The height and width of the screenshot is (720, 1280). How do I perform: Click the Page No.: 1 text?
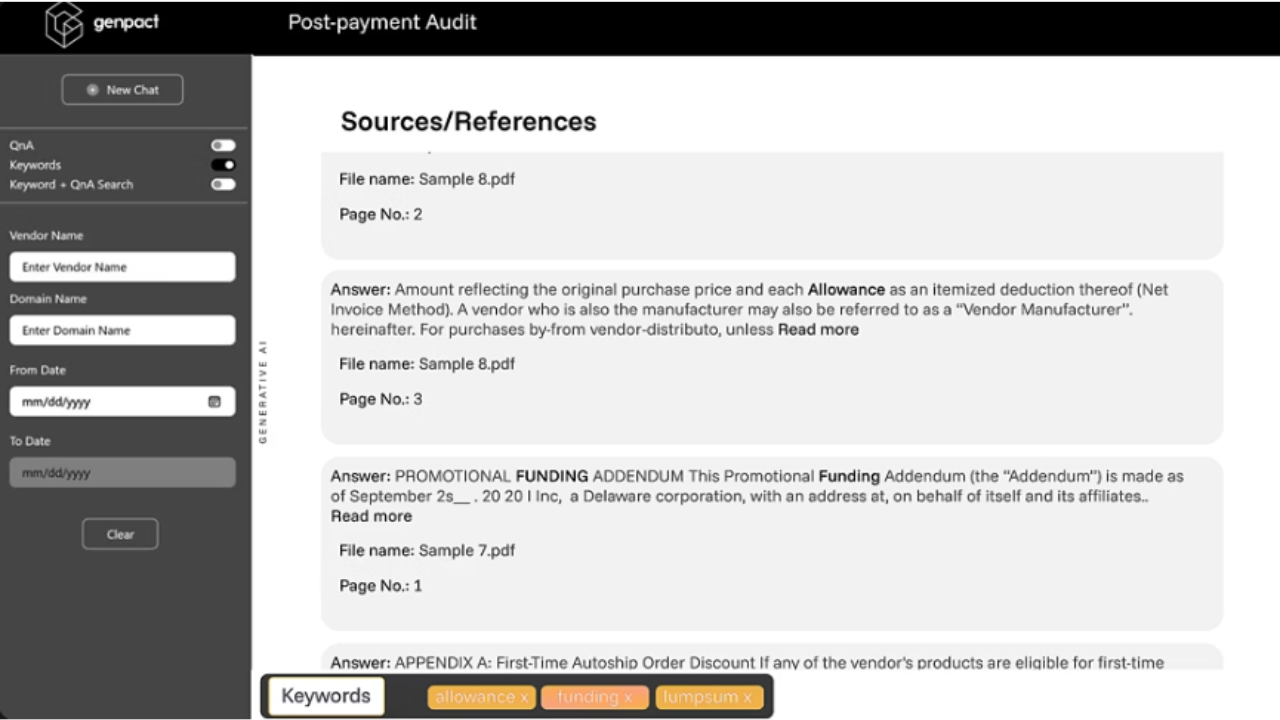click(381, 585)
